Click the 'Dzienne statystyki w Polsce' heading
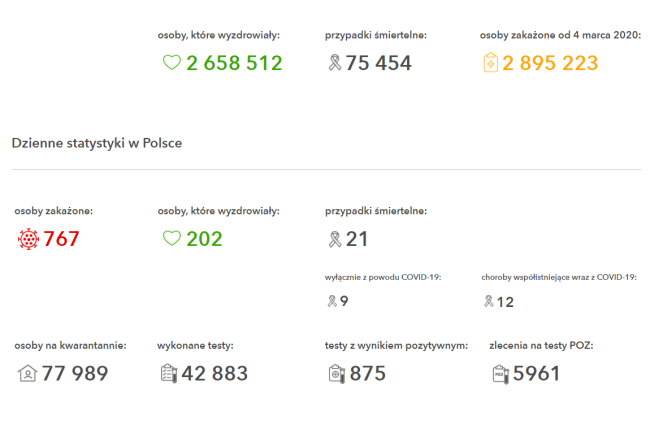Viewport: 650px width, 424px height. tap(97, 143)
